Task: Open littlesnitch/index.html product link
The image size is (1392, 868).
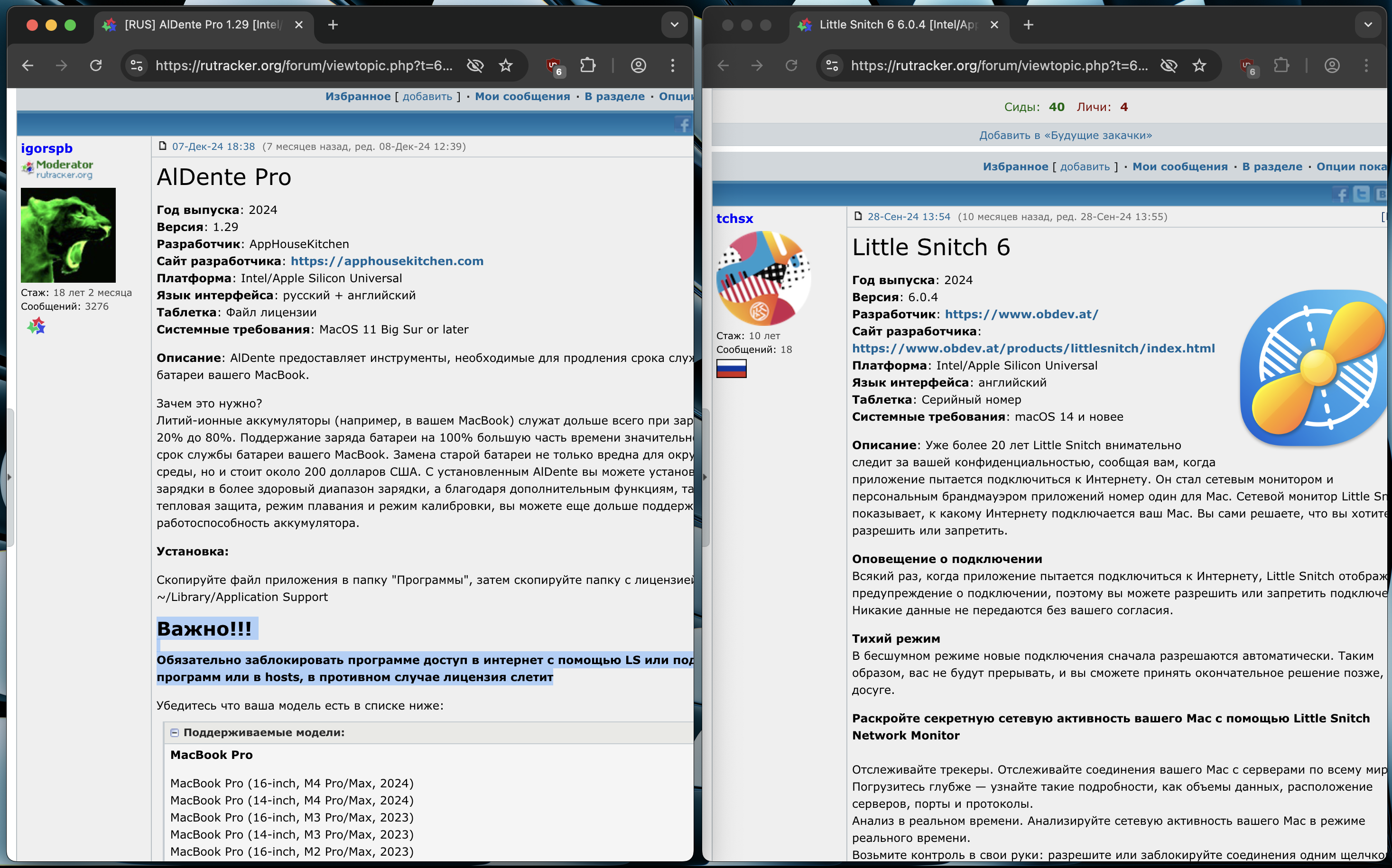Action: pyautogui.click(x=1033, y=349)
